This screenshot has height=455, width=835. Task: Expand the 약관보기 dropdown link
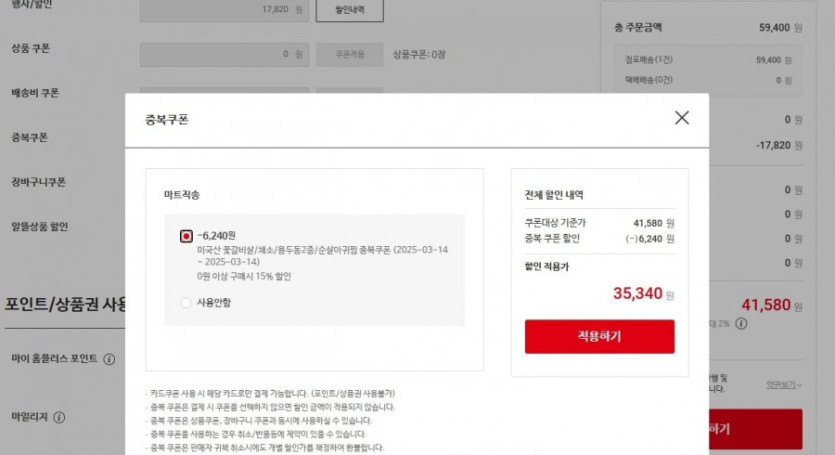point(784,385)
